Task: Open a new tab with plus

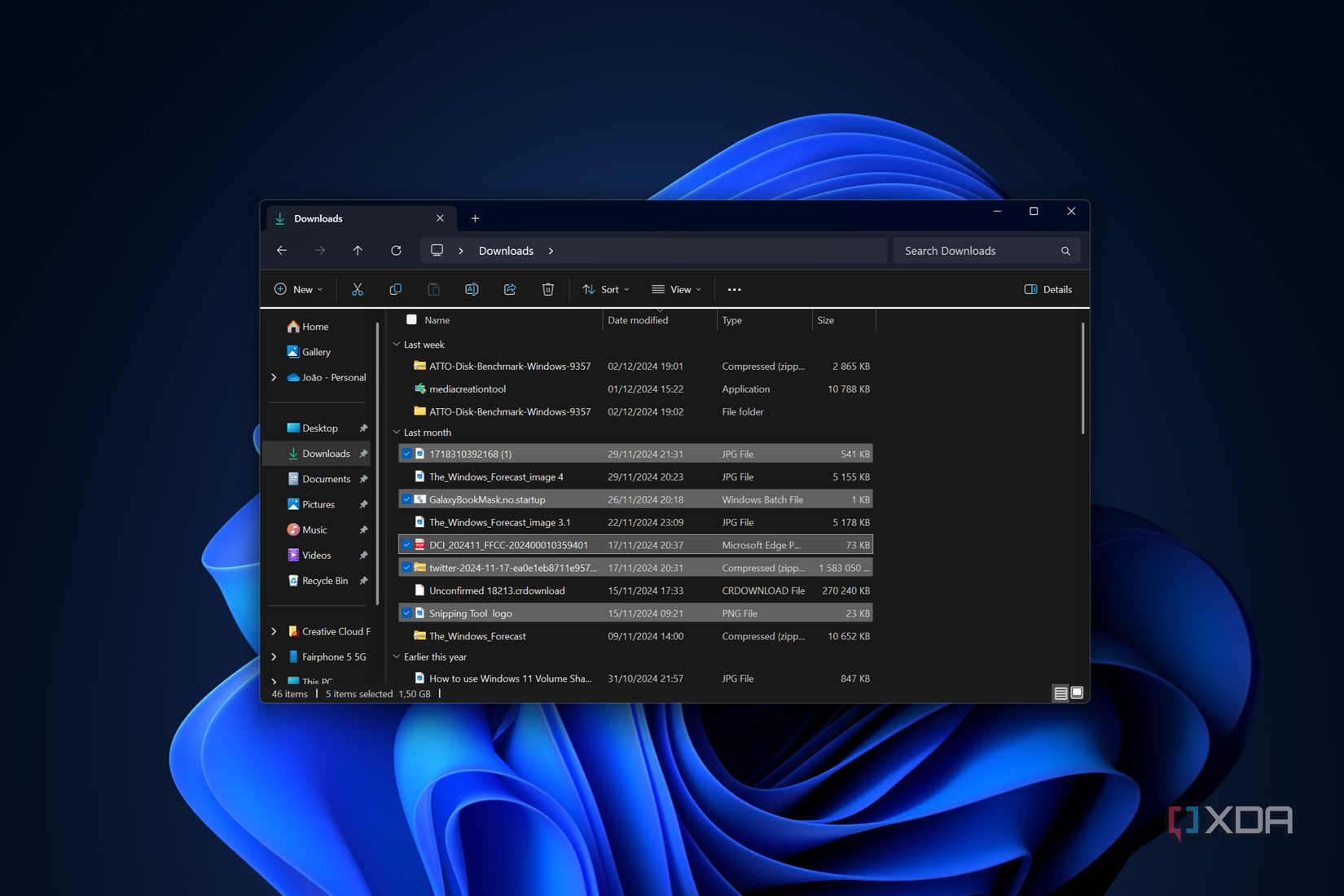Action: click(475, 218)
